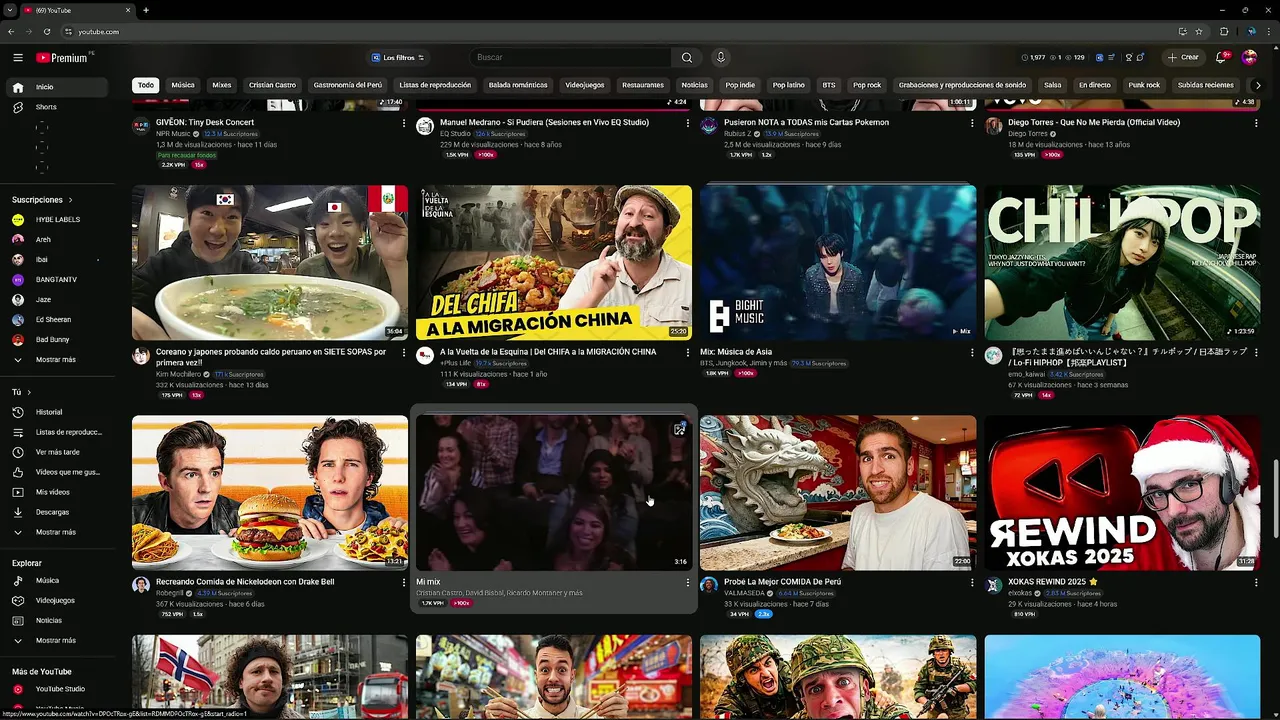This screenshot has width=1280, height=720.
Task: Open the elxokas channel avatar
Action: pyautogui.click(x=993, y=585)
